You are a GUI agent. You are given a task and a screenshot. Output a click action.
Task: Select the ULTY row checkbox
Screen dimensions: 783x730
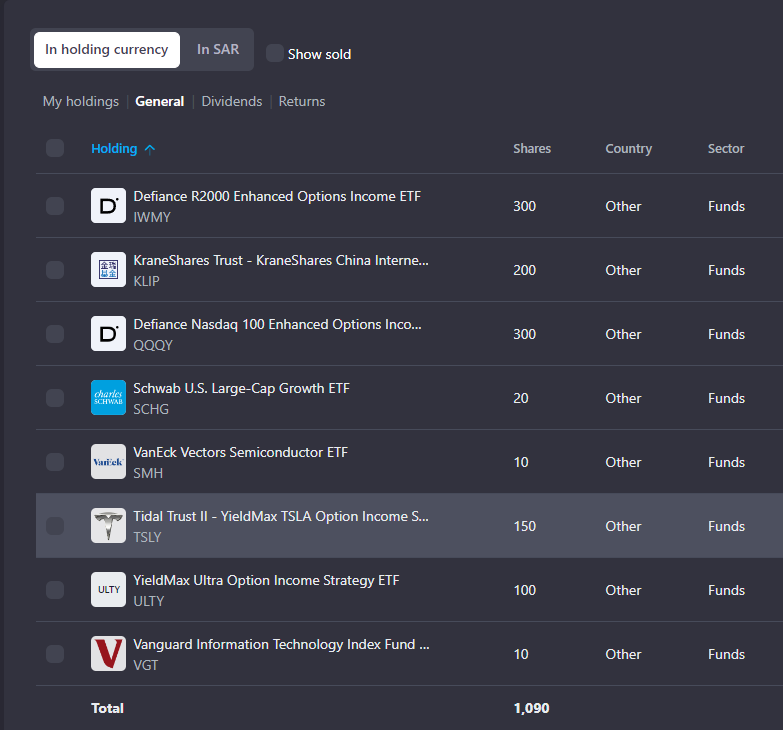(x=55, y=589)
